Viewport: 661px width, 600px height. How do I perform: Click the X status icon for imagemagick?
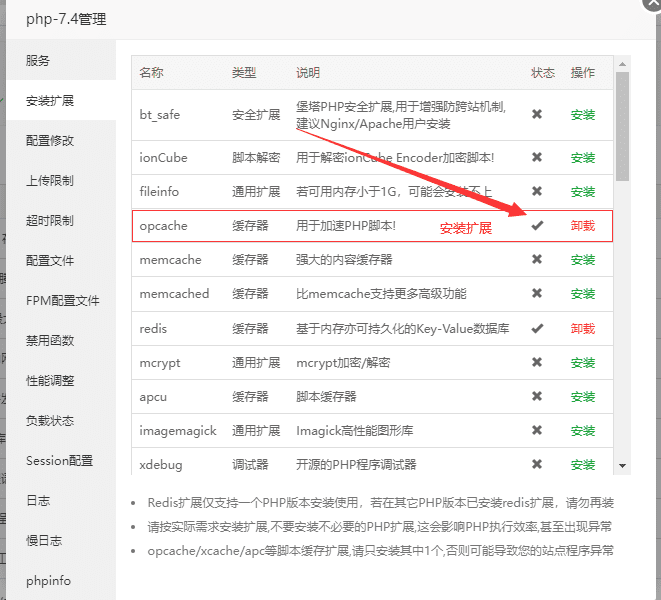tap(537, 430)
